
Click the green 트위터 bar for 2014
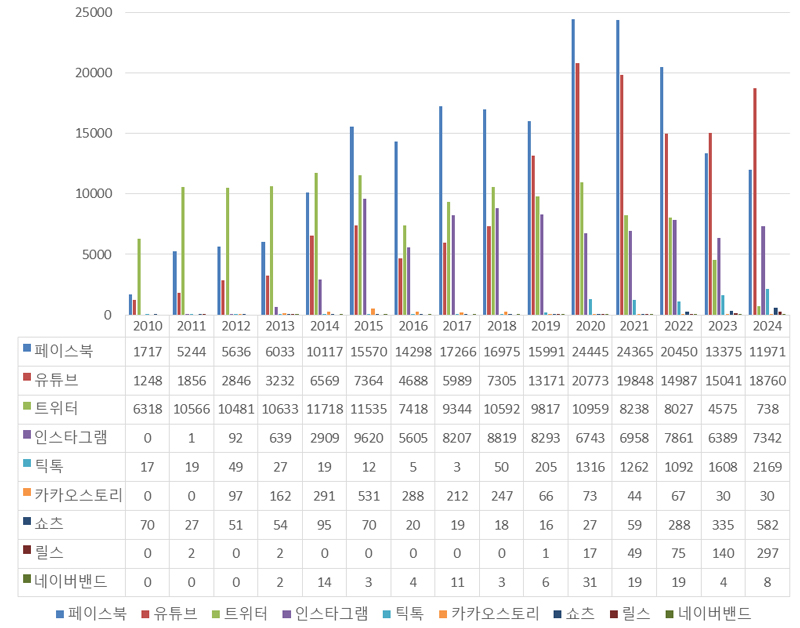(x=316, y=243)
